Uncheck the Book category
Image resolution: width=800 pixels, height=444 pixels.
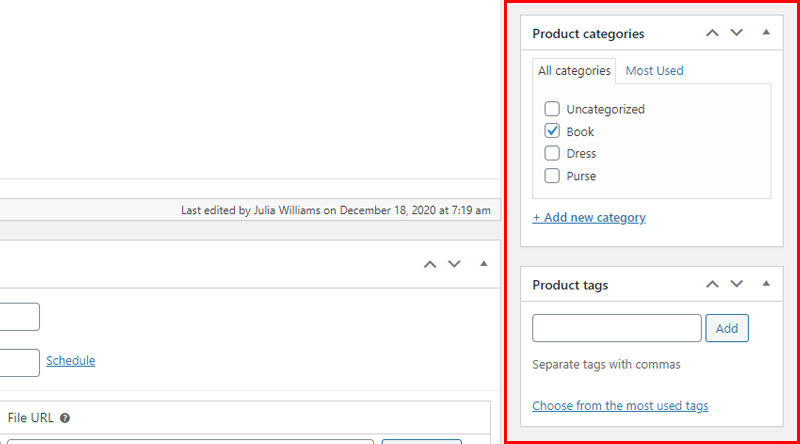click(552, 131)
